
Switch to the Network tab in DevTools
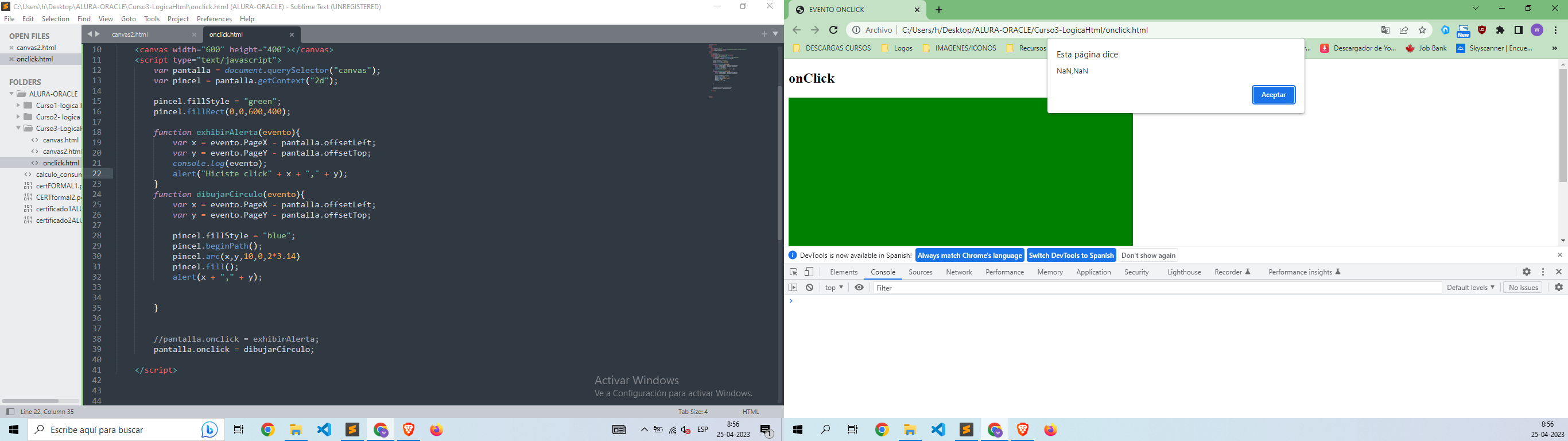pos(958,272)
